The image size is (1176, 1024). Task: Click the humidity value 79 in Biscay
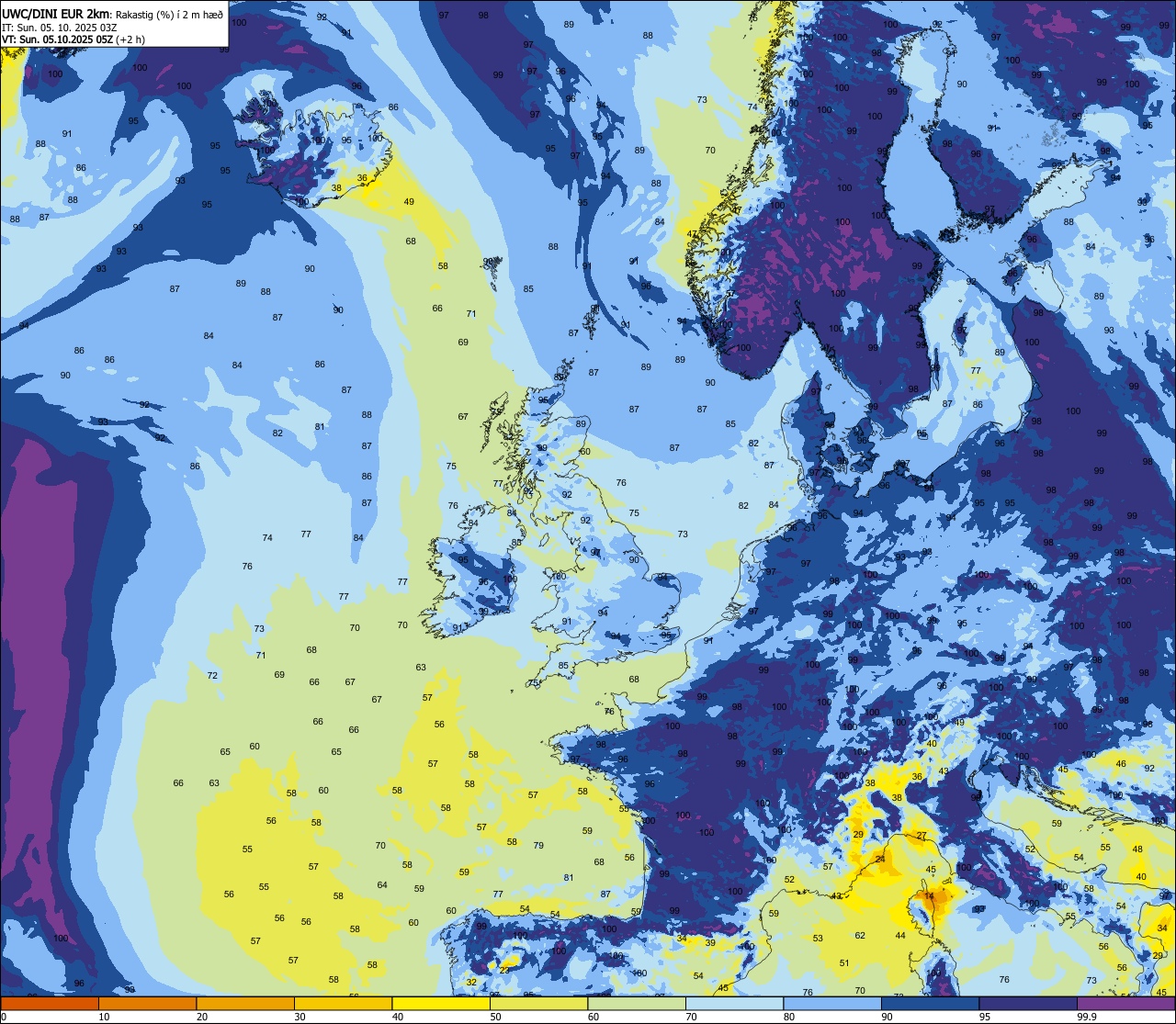coord(538,846)
